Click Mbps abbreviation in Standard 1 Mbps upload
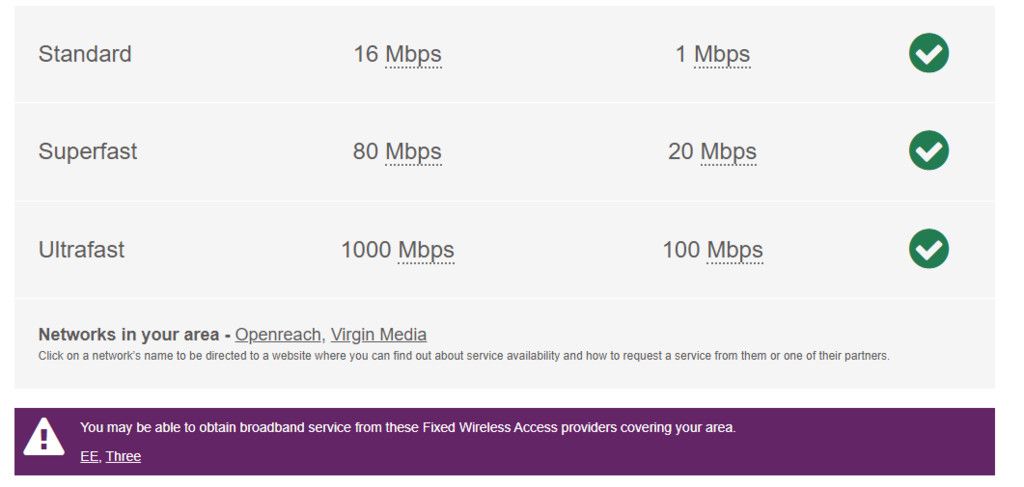The image size is (1024, 487). pyautogui.click(x=722, y=54)
